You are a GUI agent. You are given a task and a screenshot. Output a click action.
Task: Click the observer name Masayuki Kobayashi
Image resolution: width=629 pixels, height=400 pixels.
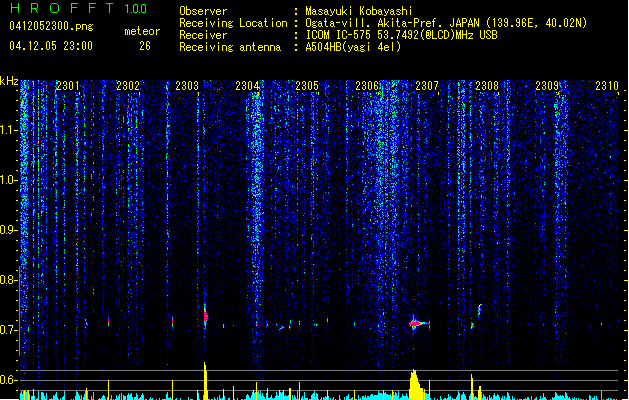coord(359,11)
